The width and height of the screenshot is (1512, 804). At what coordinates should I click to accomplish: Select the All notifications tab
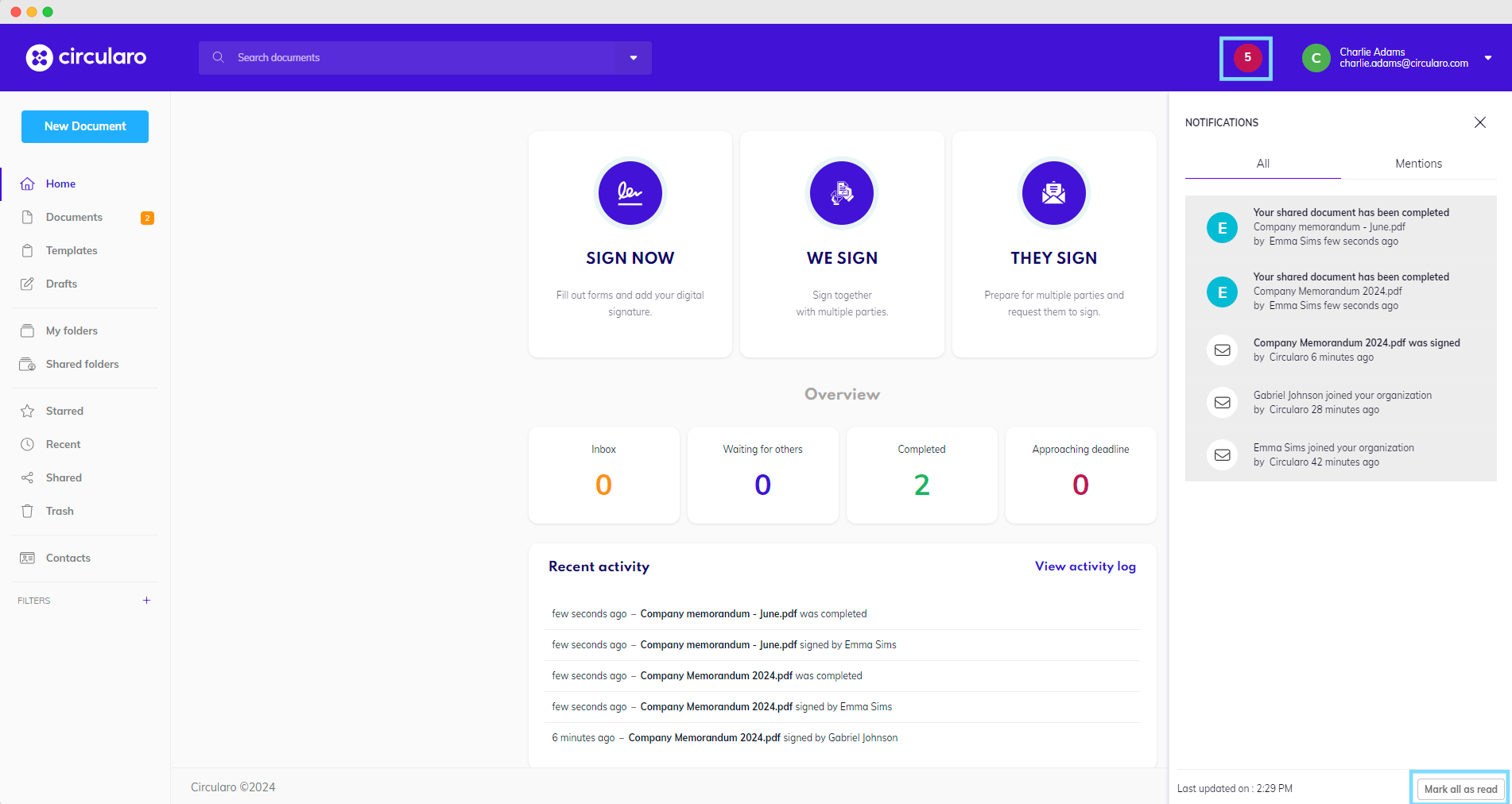pos(1262,164)
